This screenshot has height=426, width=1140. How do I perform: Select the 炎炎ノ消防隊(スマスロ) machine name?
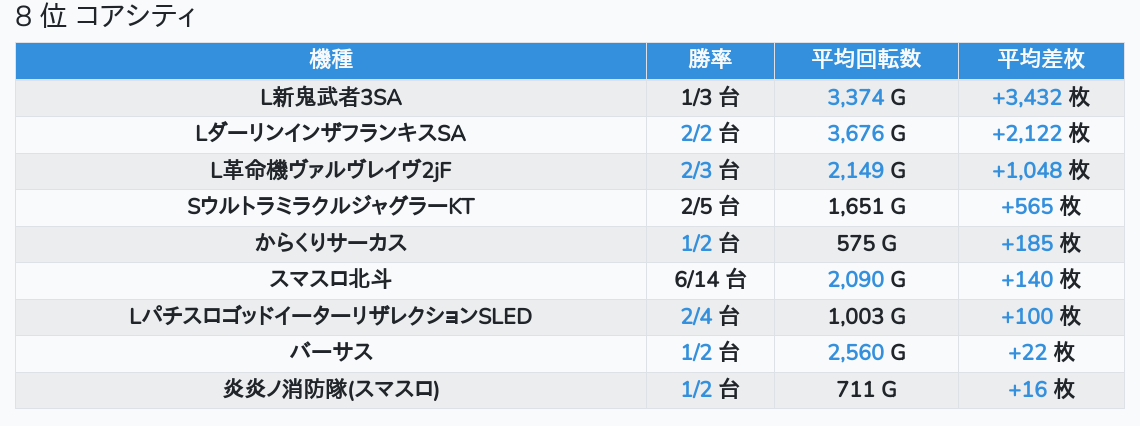(x=331, y=389)
